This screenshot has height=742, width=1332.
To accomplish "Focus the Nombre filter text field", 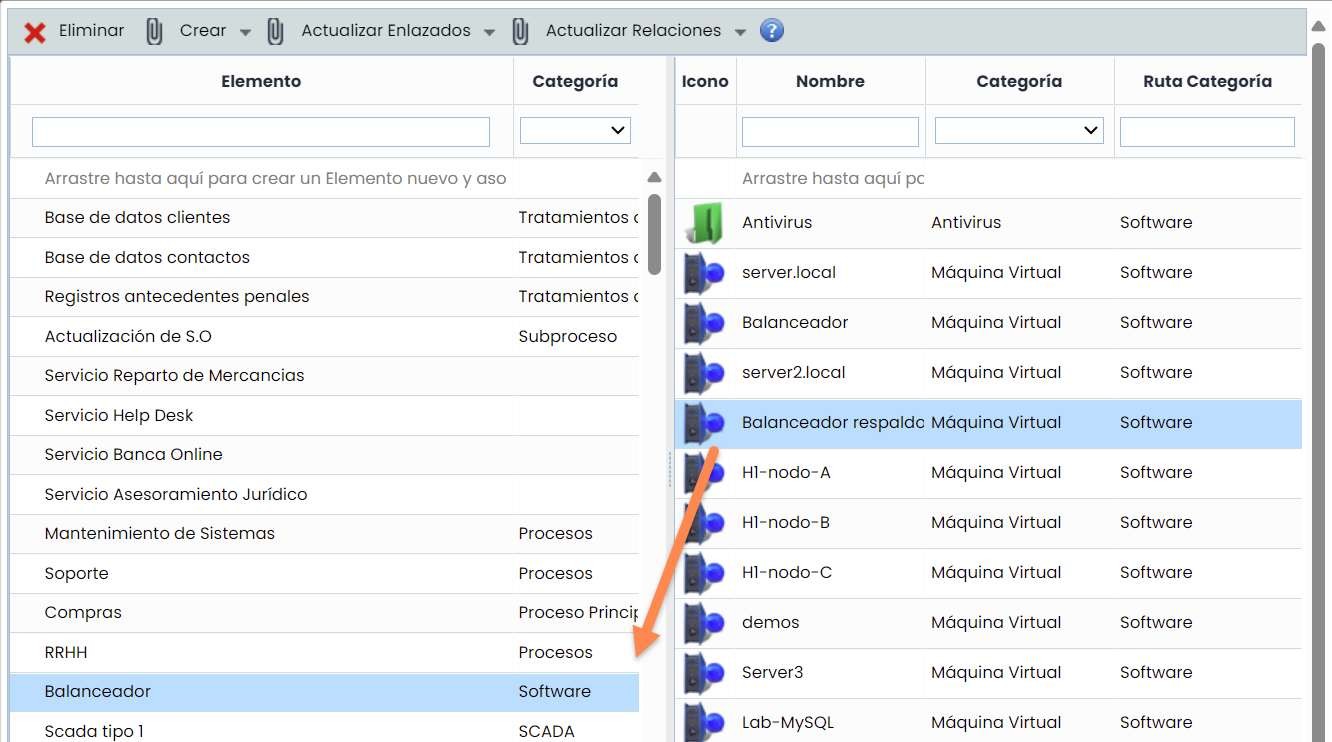I will click(x=830, y=132).
